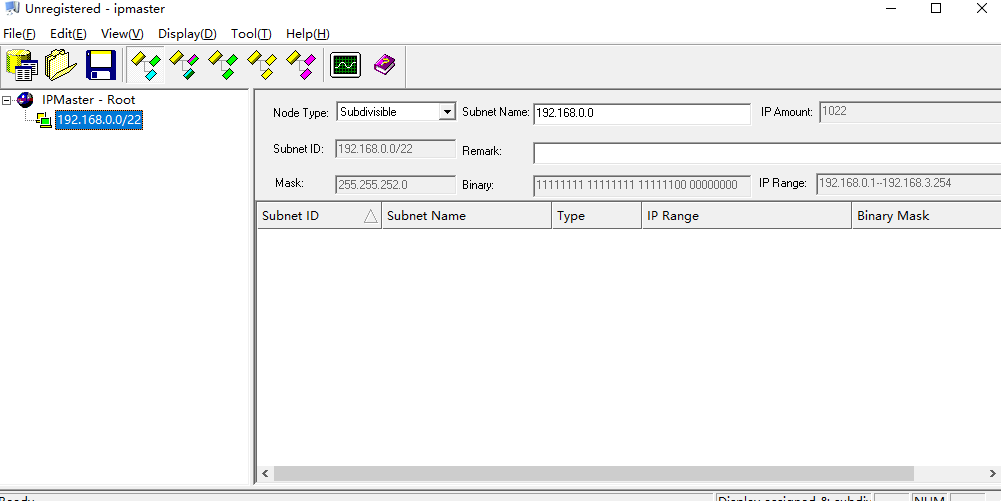Click the tree icon with magenta-green split node

coord(184,66)
